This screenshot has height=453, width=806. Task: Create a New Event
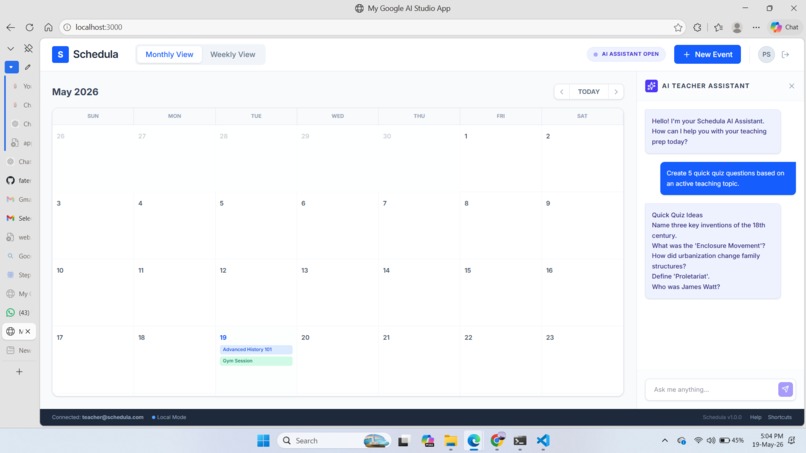[x=707, y=54]
